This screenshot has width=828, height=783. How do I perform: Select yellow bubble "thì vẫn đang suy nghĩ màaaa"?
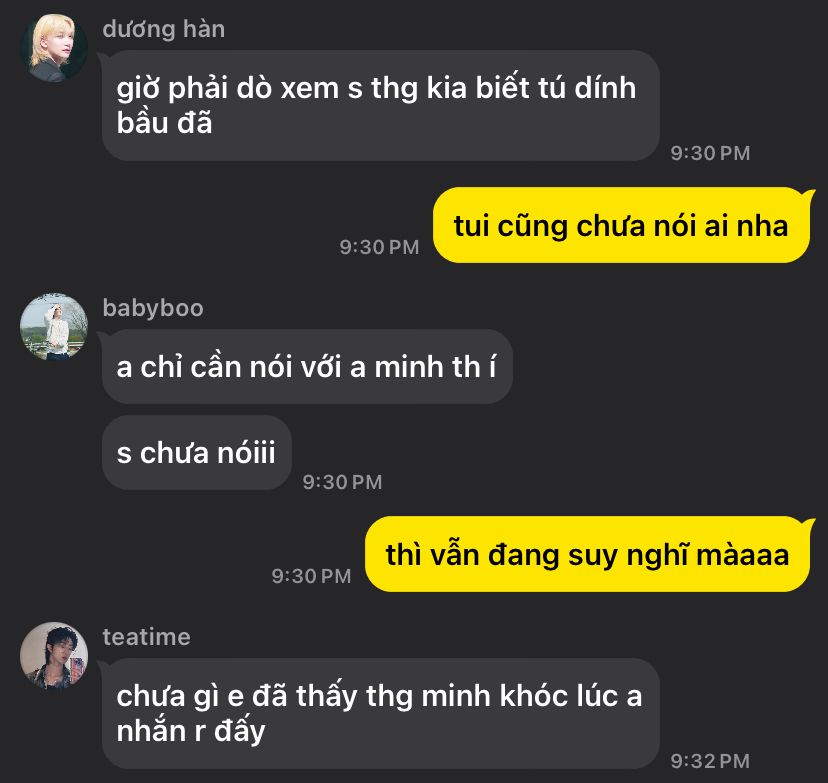(x=587, y=554)
